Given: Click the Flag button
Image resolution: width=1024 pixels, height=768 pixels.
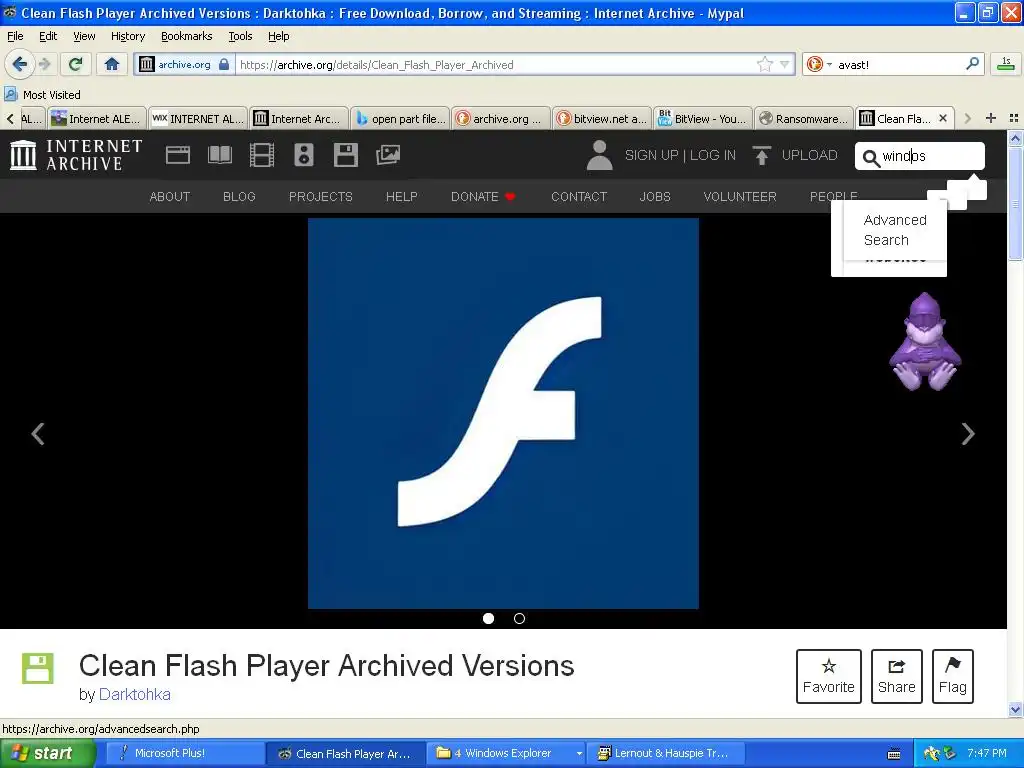Looking at the screenshot, I should pos(953,677).
